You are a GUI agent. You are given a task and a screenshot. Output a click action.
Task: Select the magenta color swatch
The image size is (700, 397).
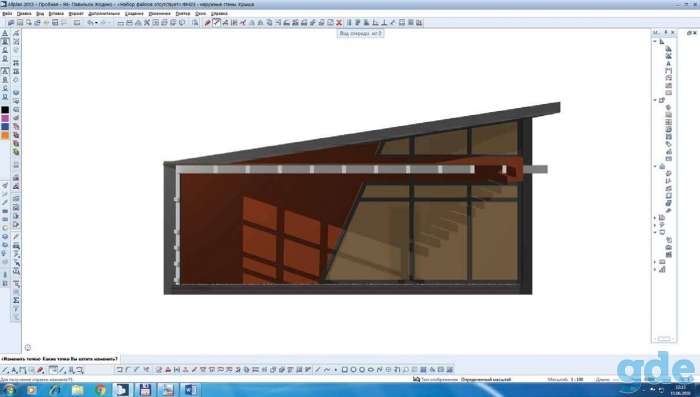[5, 118]
